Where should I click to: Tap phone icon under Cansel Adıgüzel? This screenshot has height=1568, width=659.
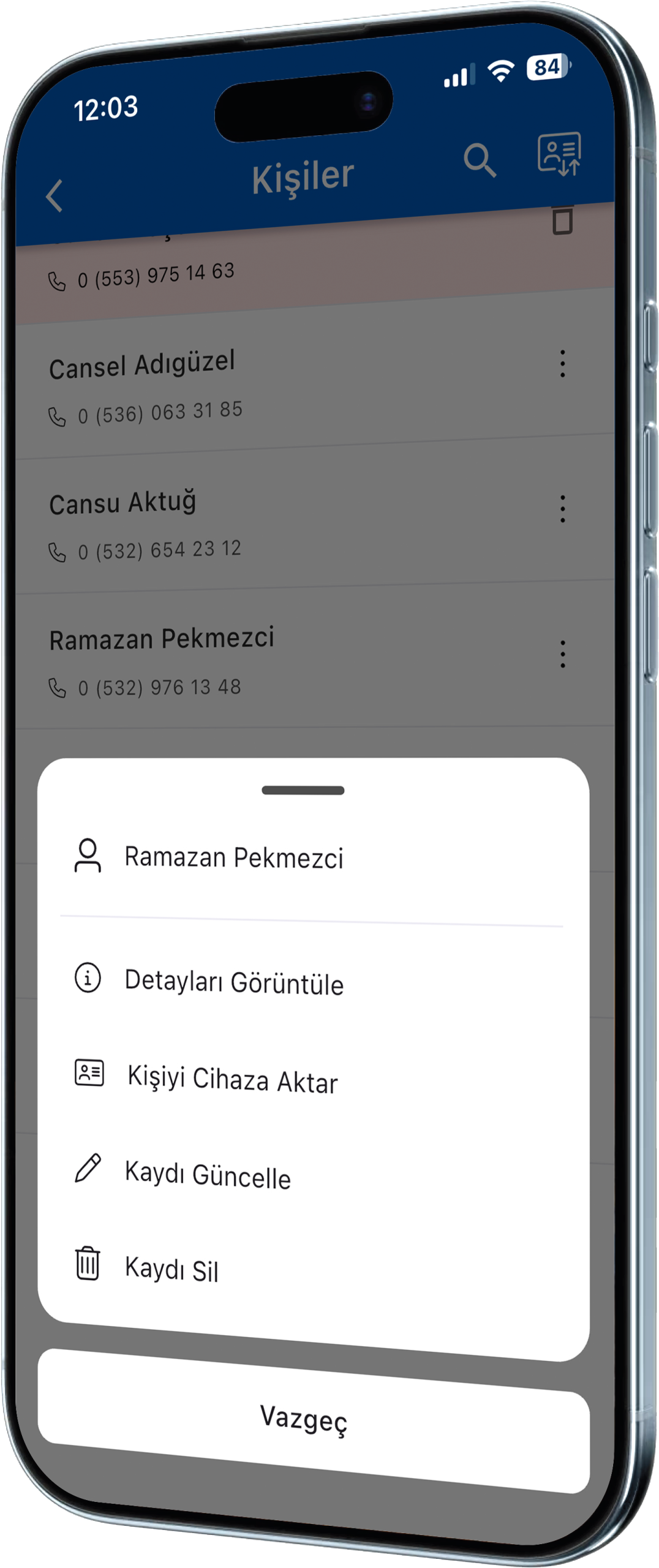[56, 417]
